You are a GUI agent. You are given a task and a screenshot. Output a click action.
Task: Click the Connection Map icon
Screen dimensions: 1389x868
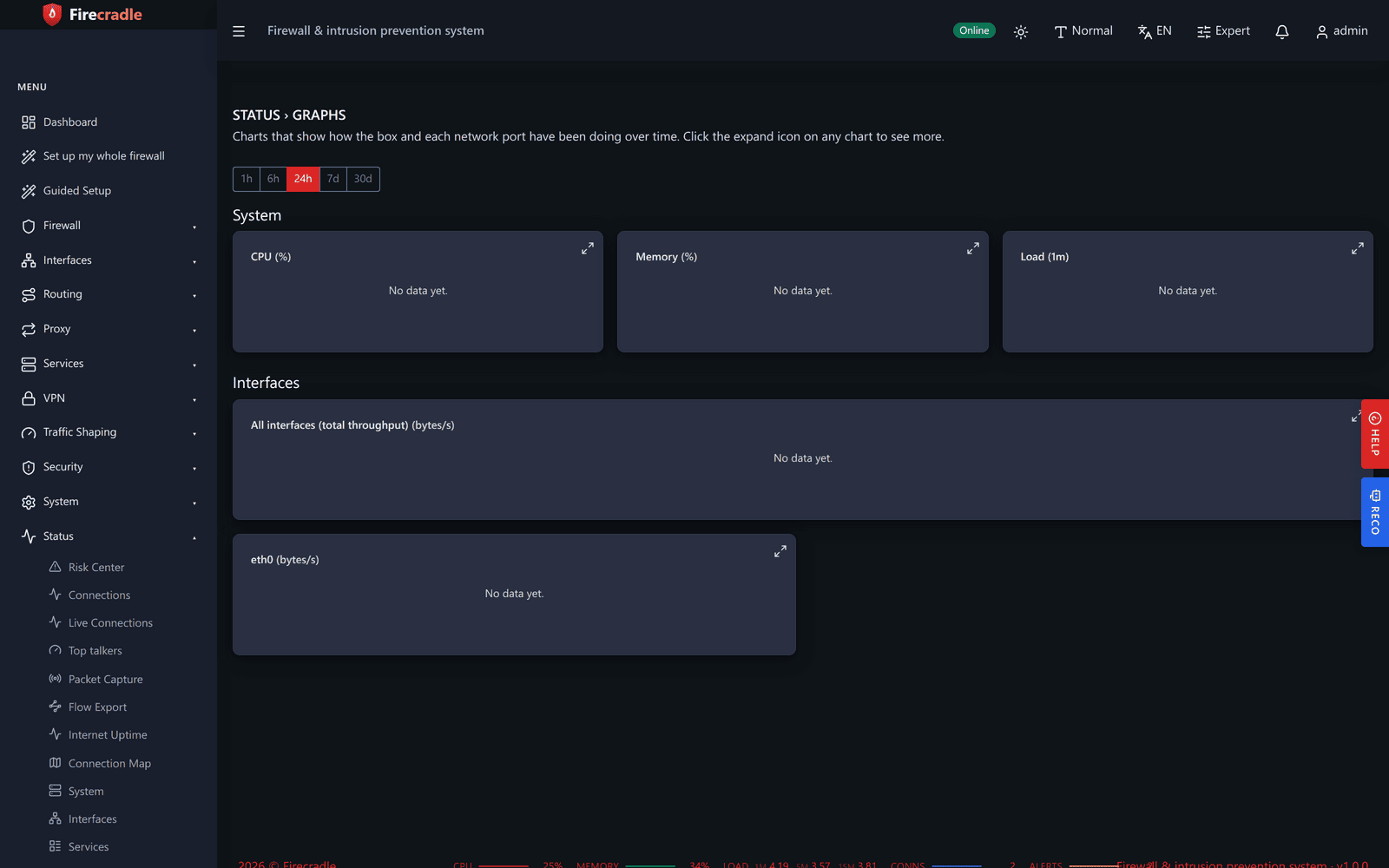pyautogui.click(x=56, y=763)
